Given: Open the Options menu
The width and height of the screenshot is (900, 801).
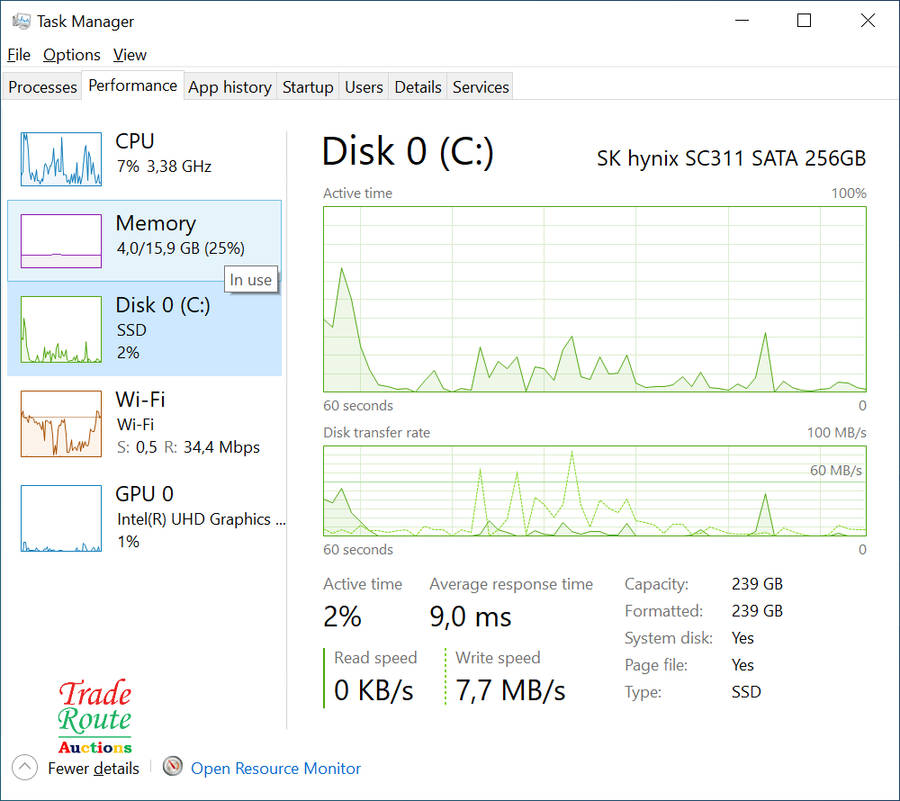Looking at the screenshot, I should pyautogui.click(x=71, y=55).
